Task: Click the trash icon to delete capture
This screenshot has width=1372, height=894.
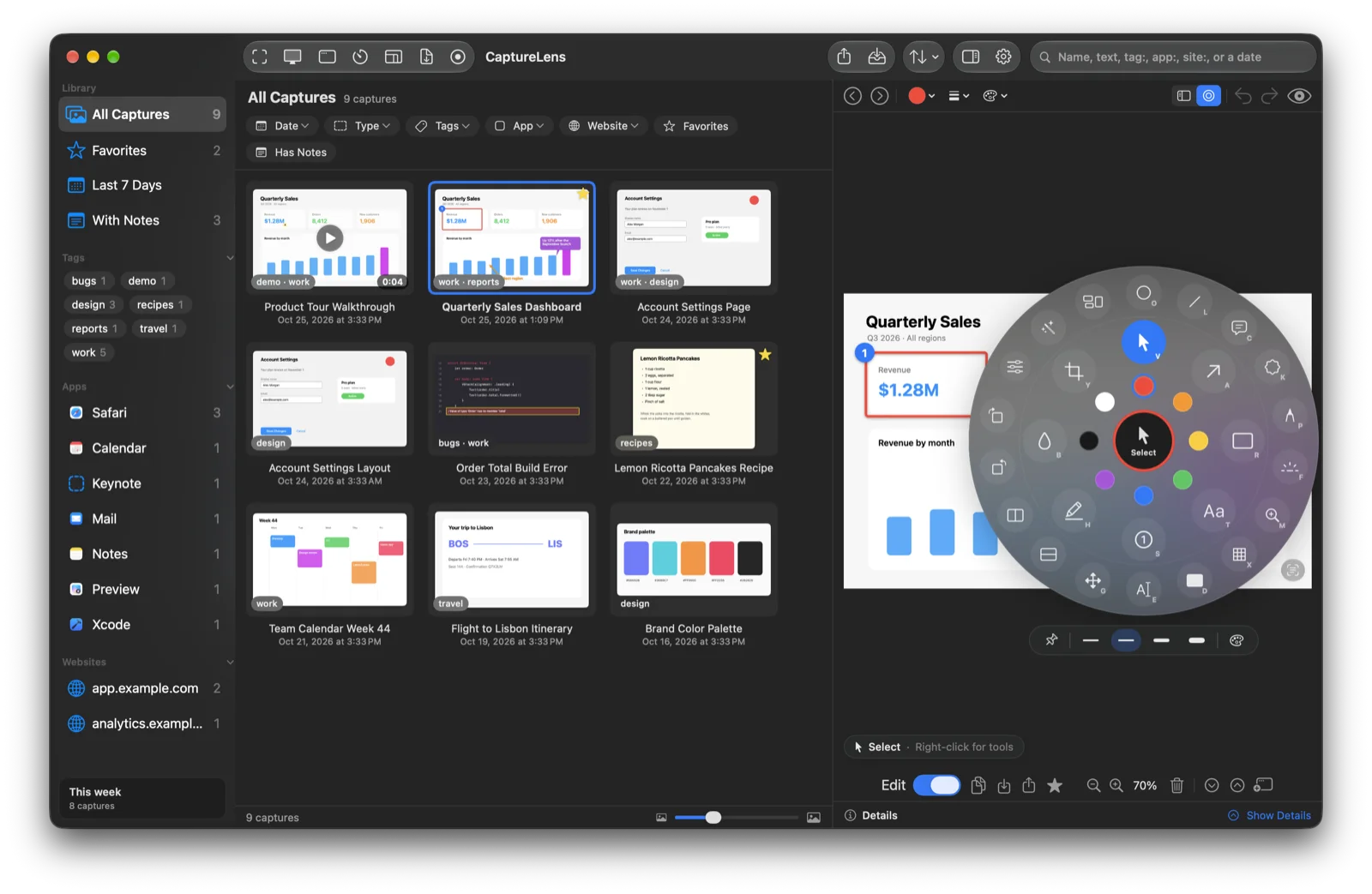Action: (1176, 785)
